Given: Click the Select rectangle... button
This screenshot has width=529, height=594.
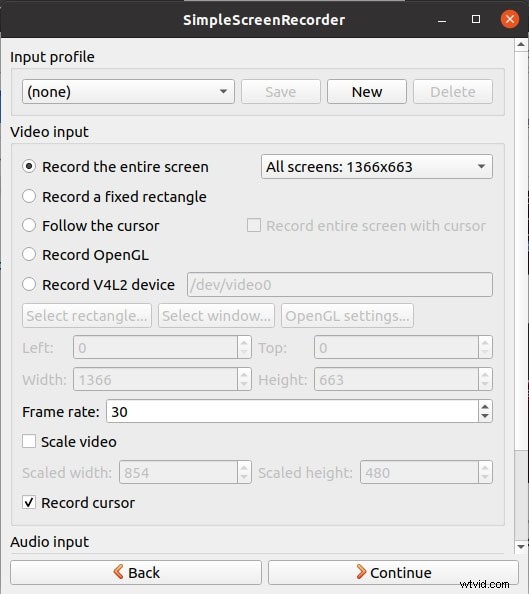Looking at the screenshot, I should [87, 316].
